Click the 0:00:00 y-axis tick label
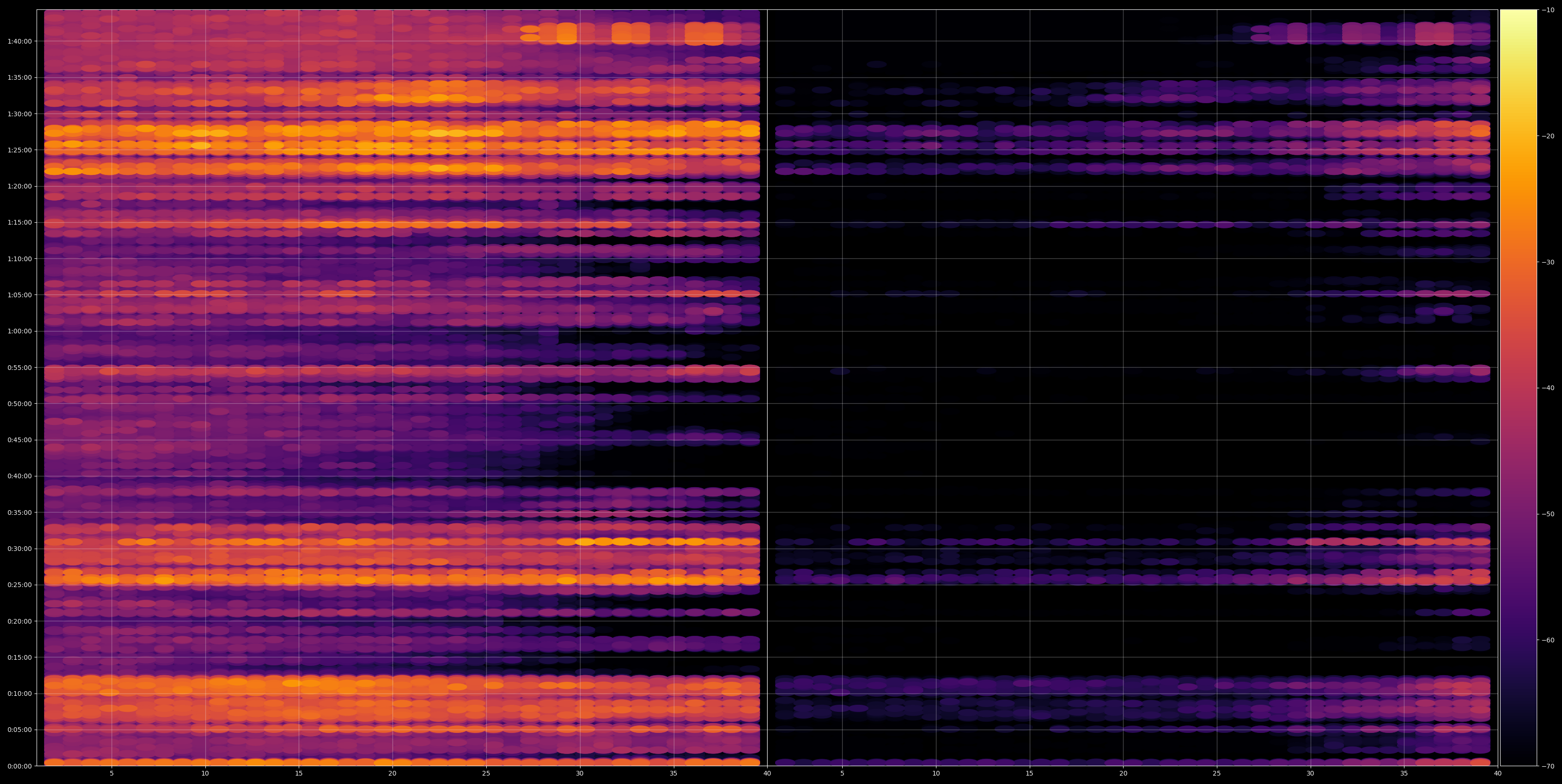 click(x=19, y=766)
